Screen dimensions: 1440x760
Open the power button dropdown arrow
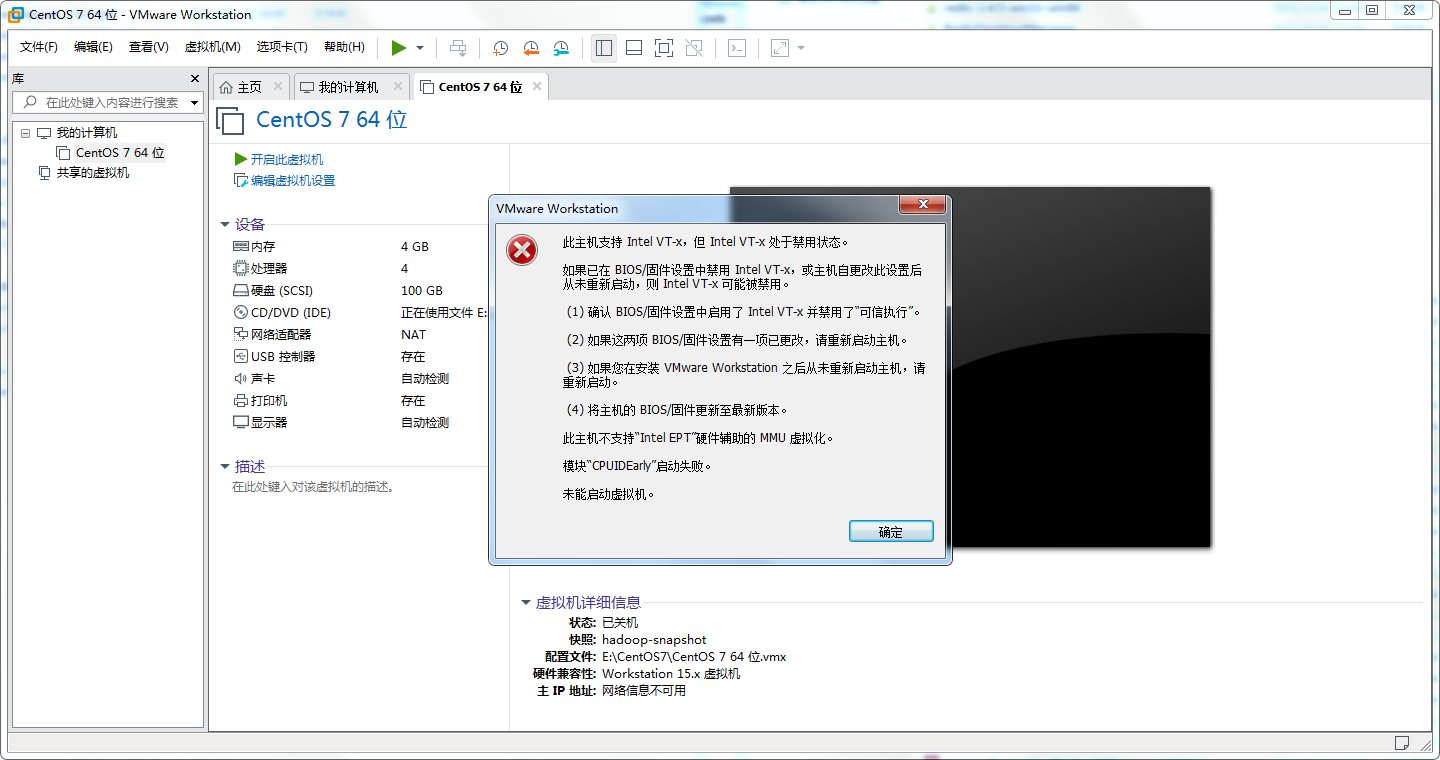[418, 47]
